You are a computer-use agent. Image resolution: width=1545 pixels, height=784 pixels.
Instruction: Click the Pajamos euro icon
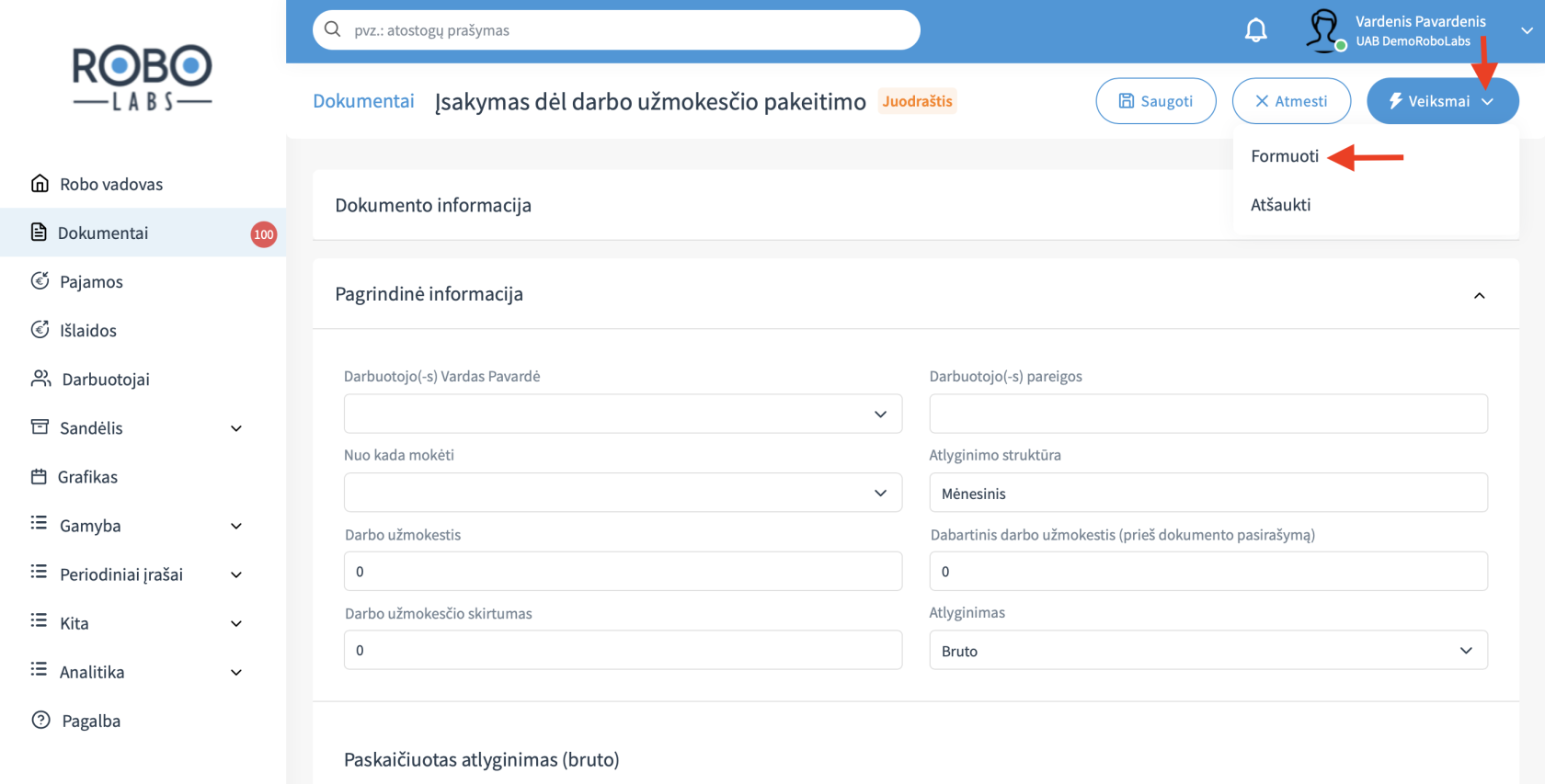coord(40,280)
